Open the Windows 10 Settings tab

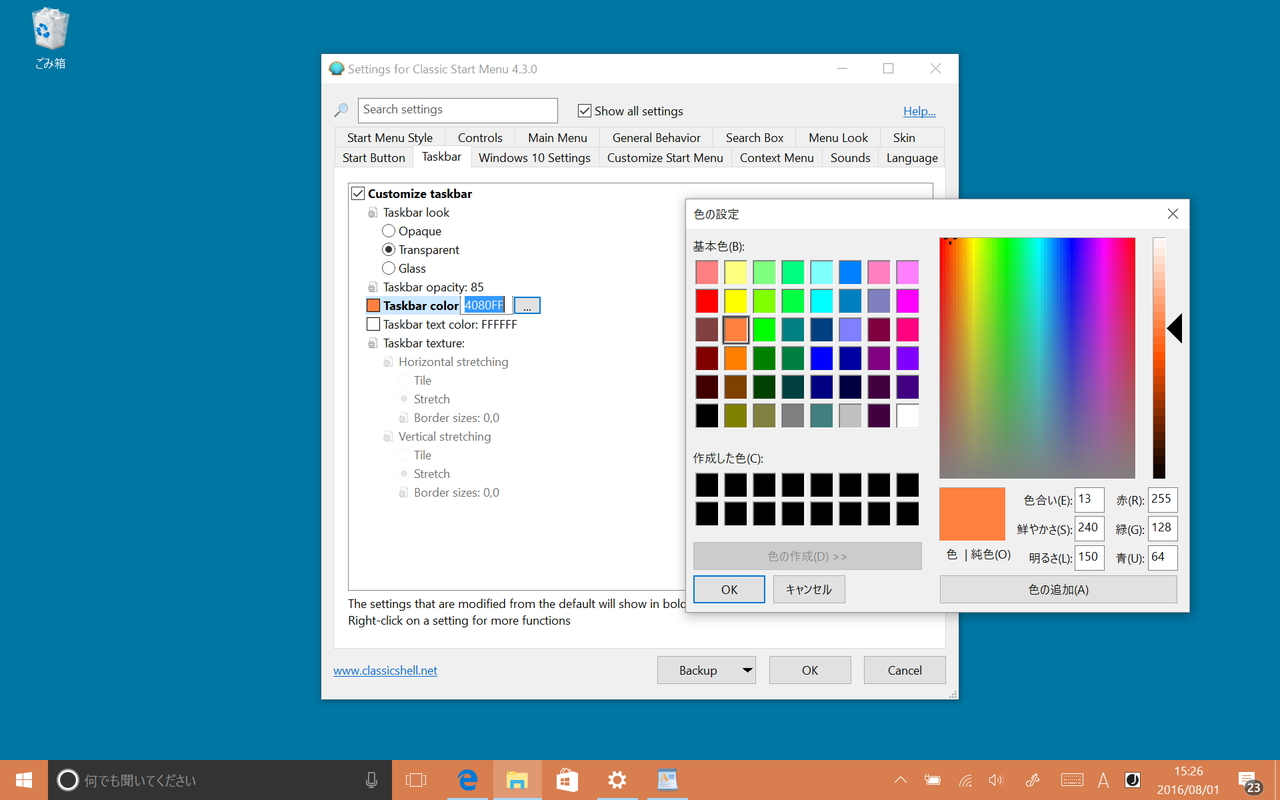[x=534, y=158]
